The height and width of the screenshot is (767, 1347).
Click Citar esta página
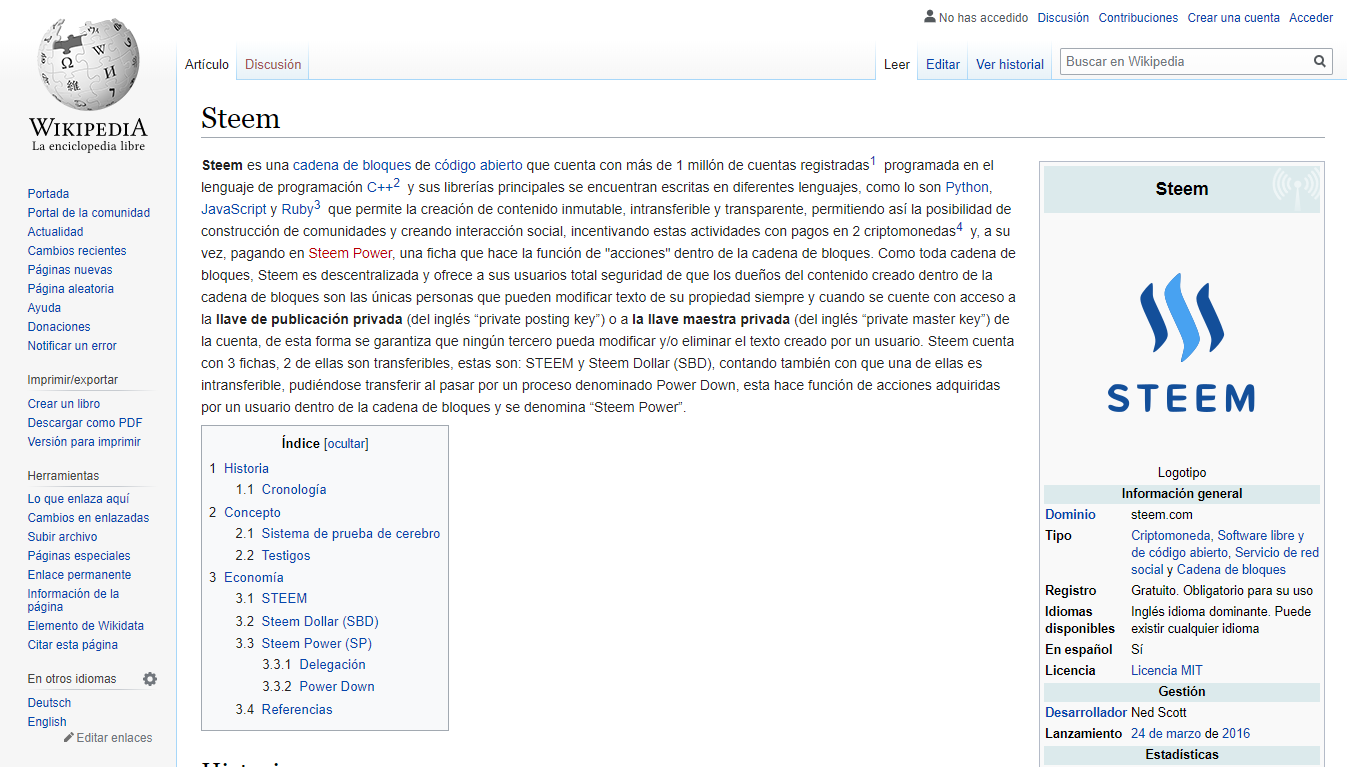click(x=72, y=645)
